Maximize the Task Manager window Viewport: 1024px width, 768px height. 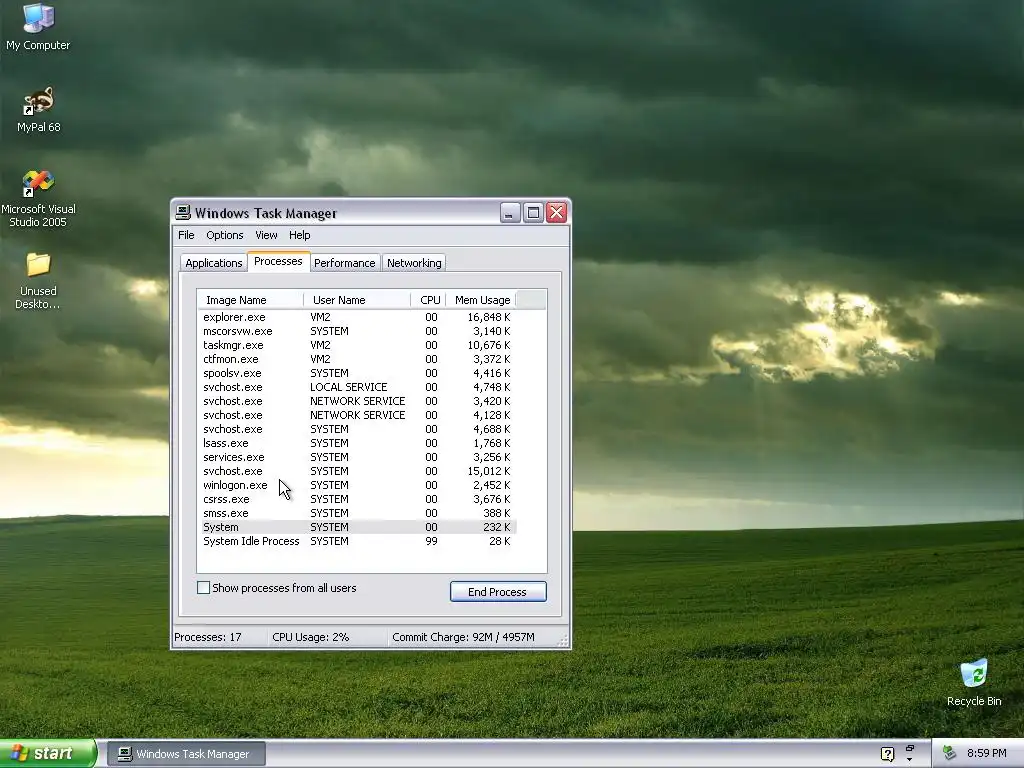click(x=534, y=212)
